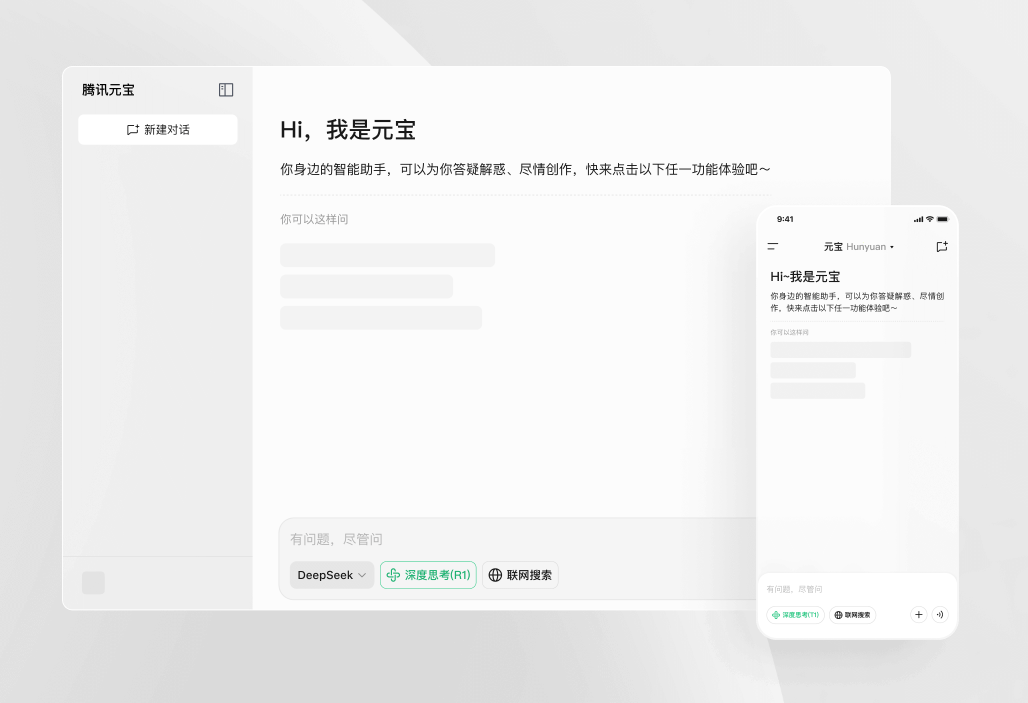Image resolution: width=1028 pixels, height=703 pixels.
Task: Click the Hi，我是元宝 heading
Action: click(x=348, y=130)
